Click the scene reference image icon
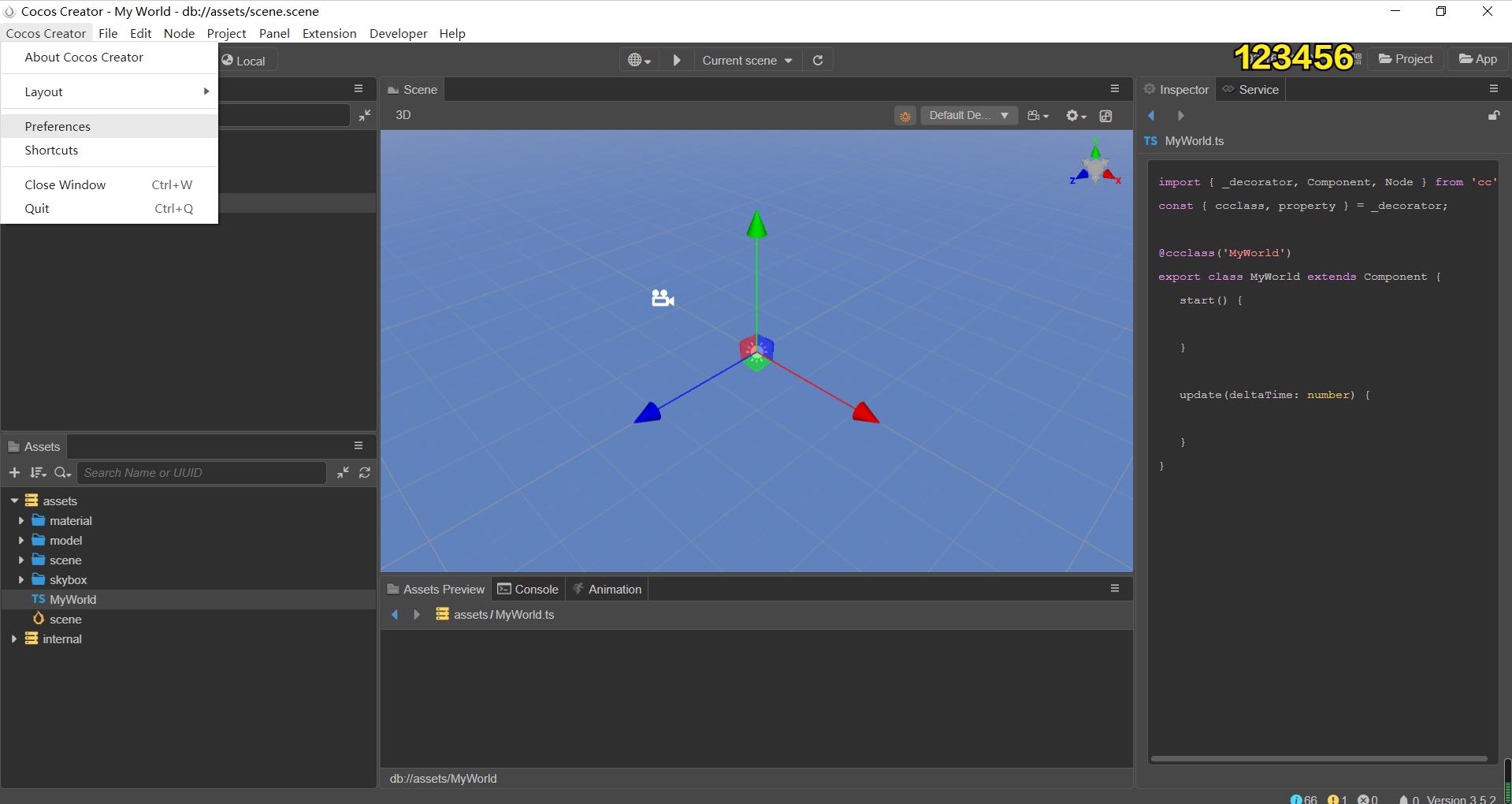The height and width of the screenshot is (804, 1512). tap(1105, 116)
